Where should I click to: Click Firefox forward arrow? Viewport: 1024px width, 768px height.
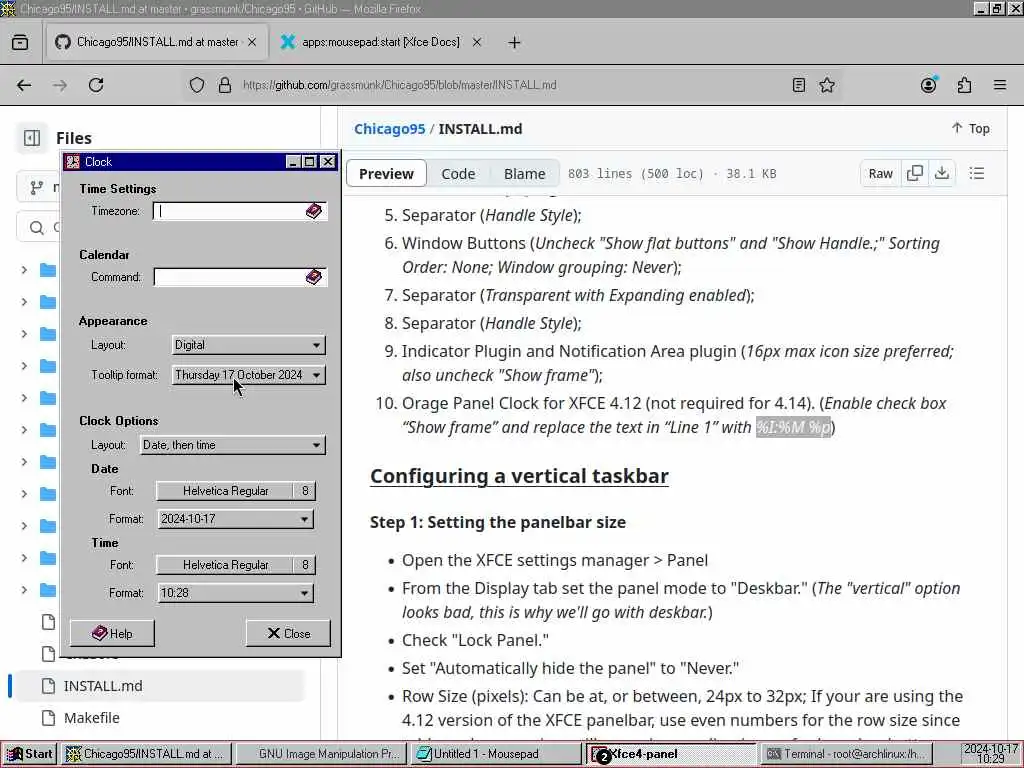click(60, 85)
